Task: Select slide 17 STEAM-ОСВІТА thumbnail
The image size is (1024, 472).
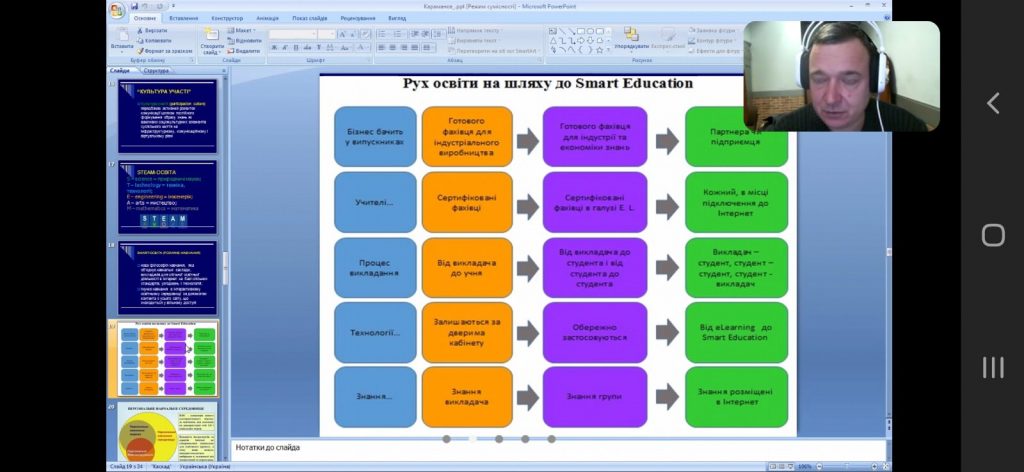Action: (167, 197)
